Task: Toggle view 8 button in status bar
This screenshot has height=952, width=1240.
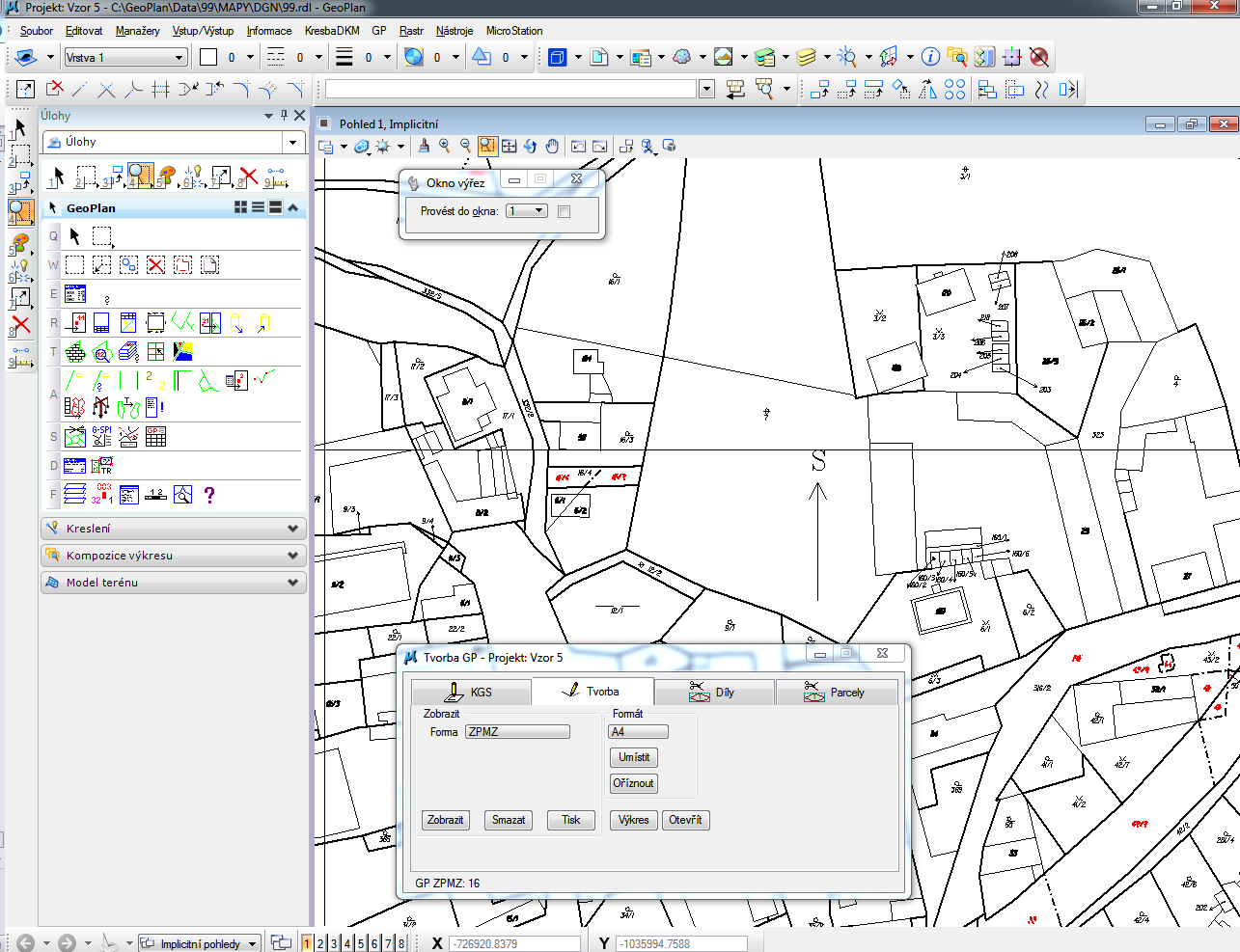Action: [401, 943]
